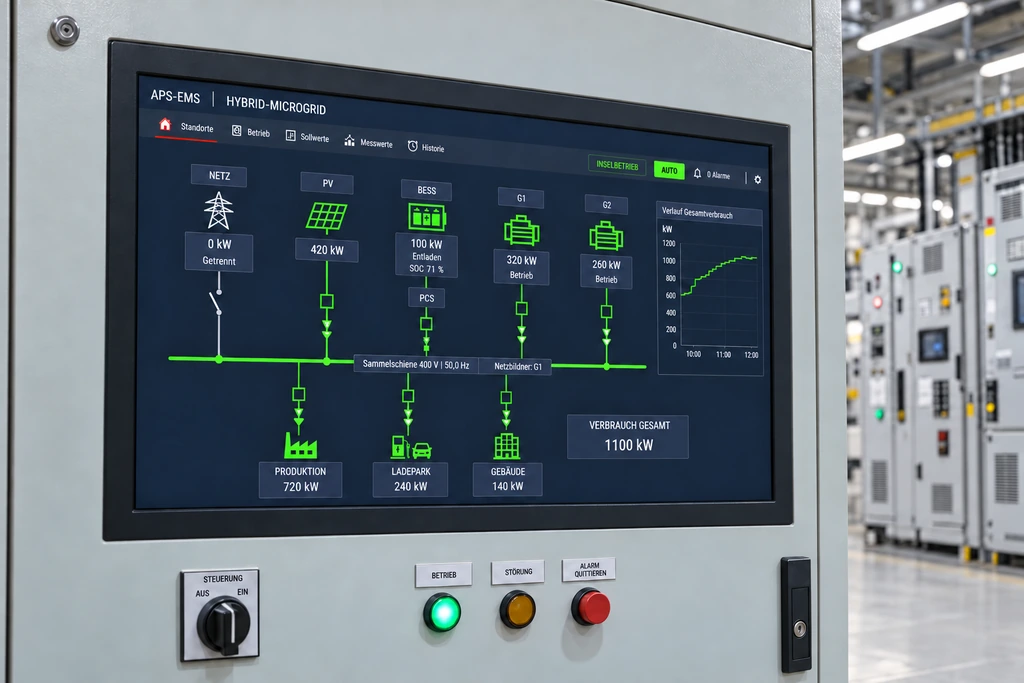Image resolution: width=1024 pixels, height=683 pixels.
Task: Open the PRODUKTION 720 kW box
Action: click(x=300, y=479)
